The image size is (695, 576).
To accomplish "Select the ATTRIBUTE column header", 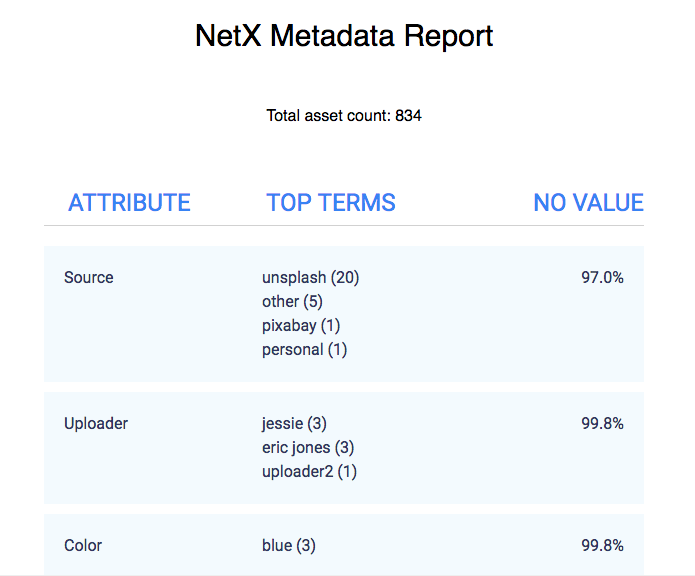I will pos(129,203).
